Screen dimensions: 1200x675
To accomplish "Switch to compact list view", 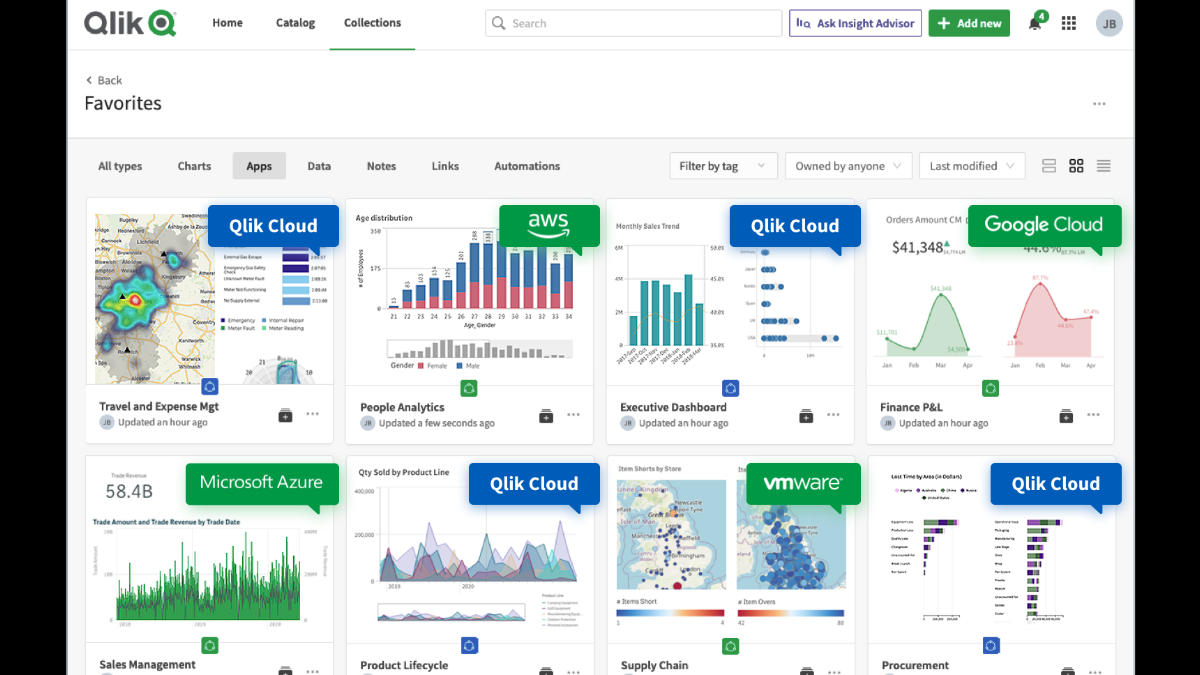I will click(1103, 166).
